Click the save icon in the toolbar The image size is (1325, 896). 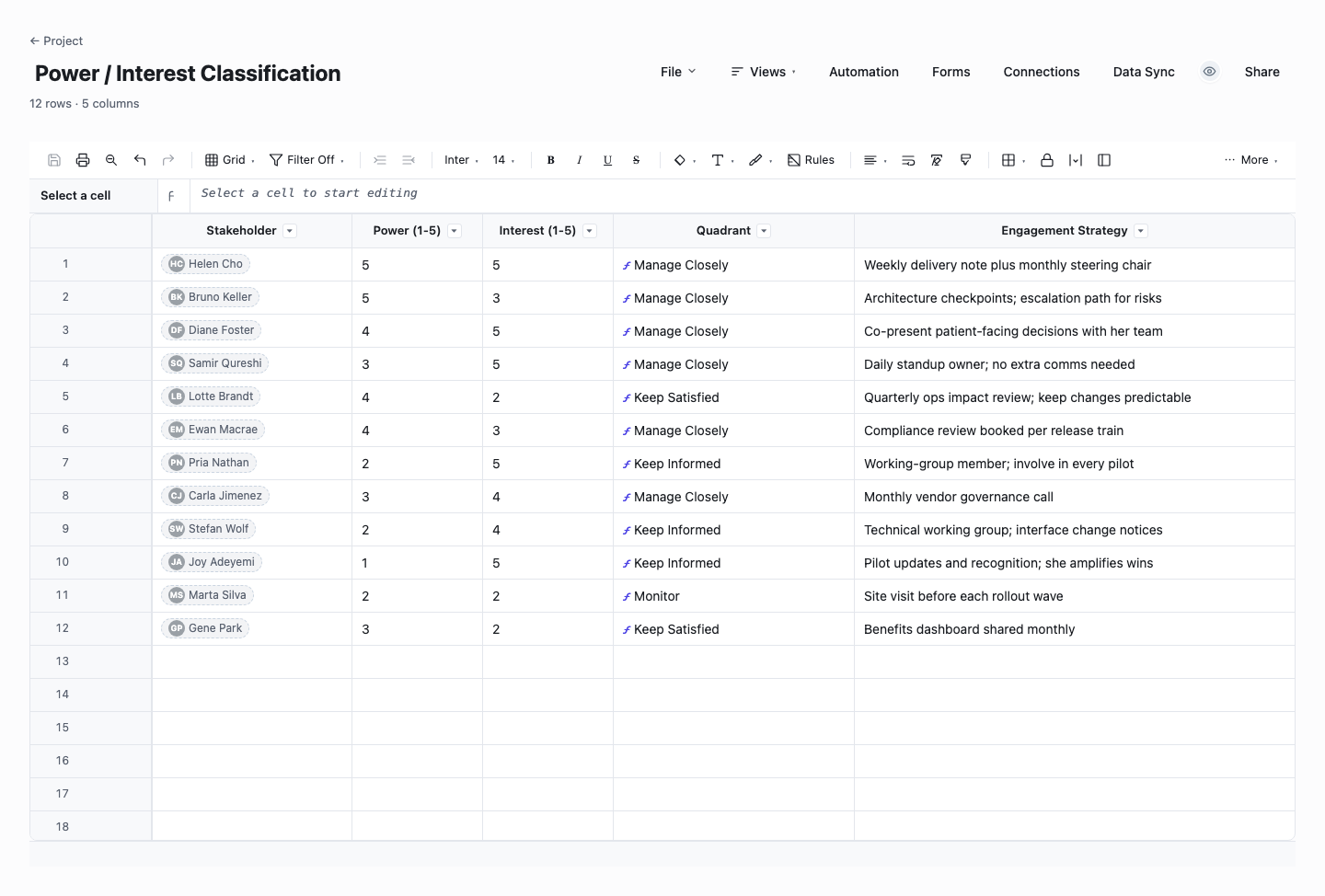pos(54,160)
